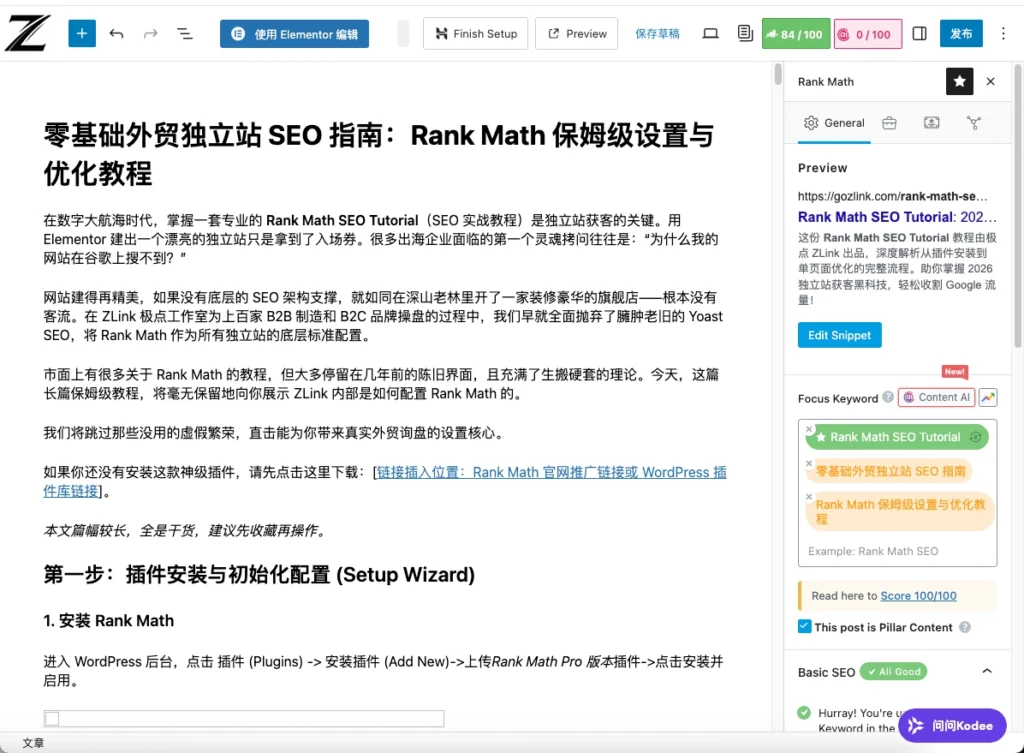Click the document page view icon
1024x753 pixels.
[744, 33]
